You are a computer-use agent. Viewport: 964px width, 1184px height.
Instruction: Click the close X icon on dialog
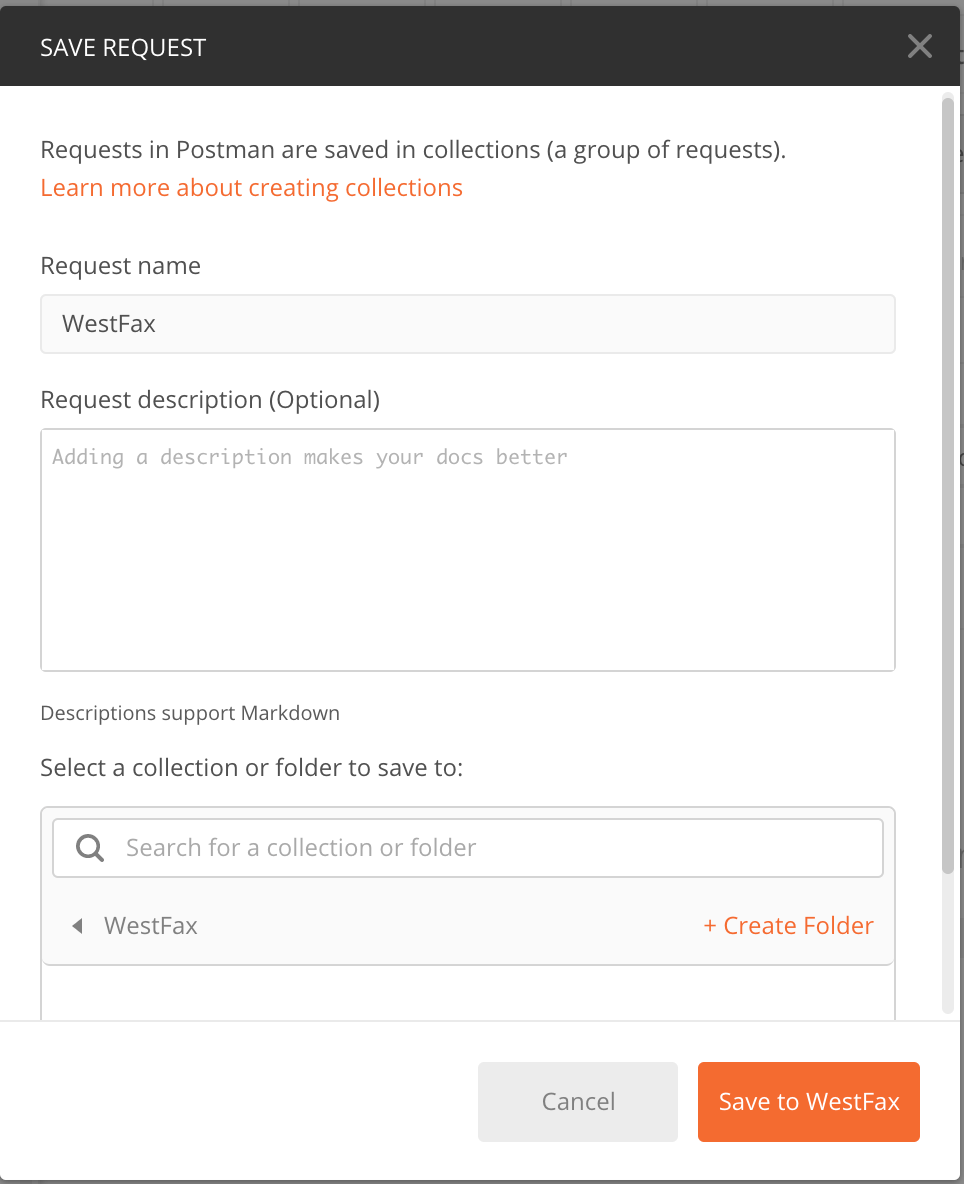coord(919,46)
